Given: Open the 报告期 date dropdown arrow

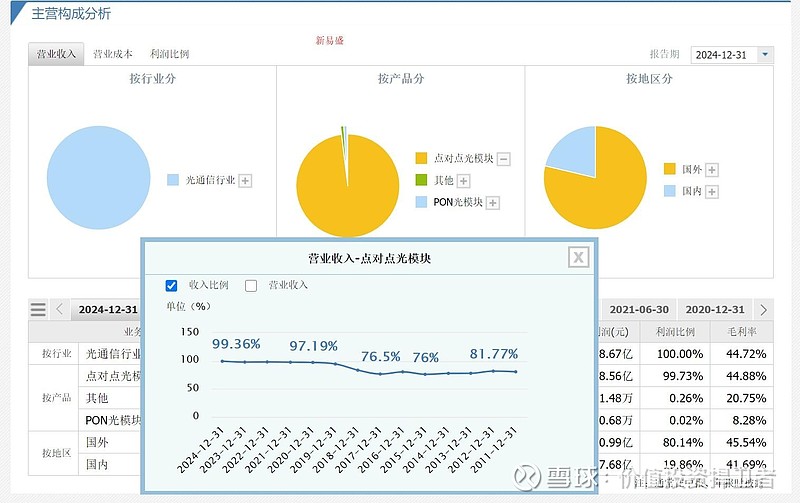Looking at the screenshot, I should point(765,54).
